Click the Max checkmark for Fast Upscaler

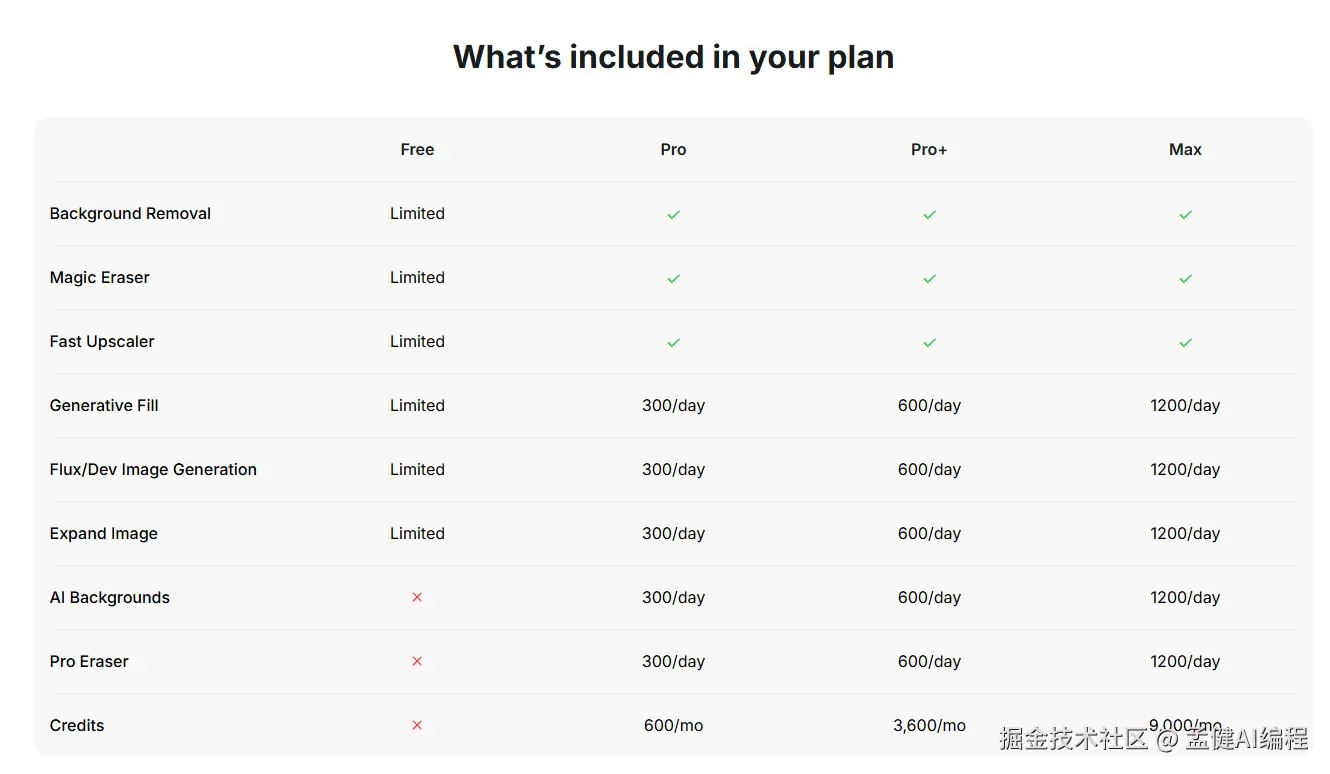pos(1185,342)
